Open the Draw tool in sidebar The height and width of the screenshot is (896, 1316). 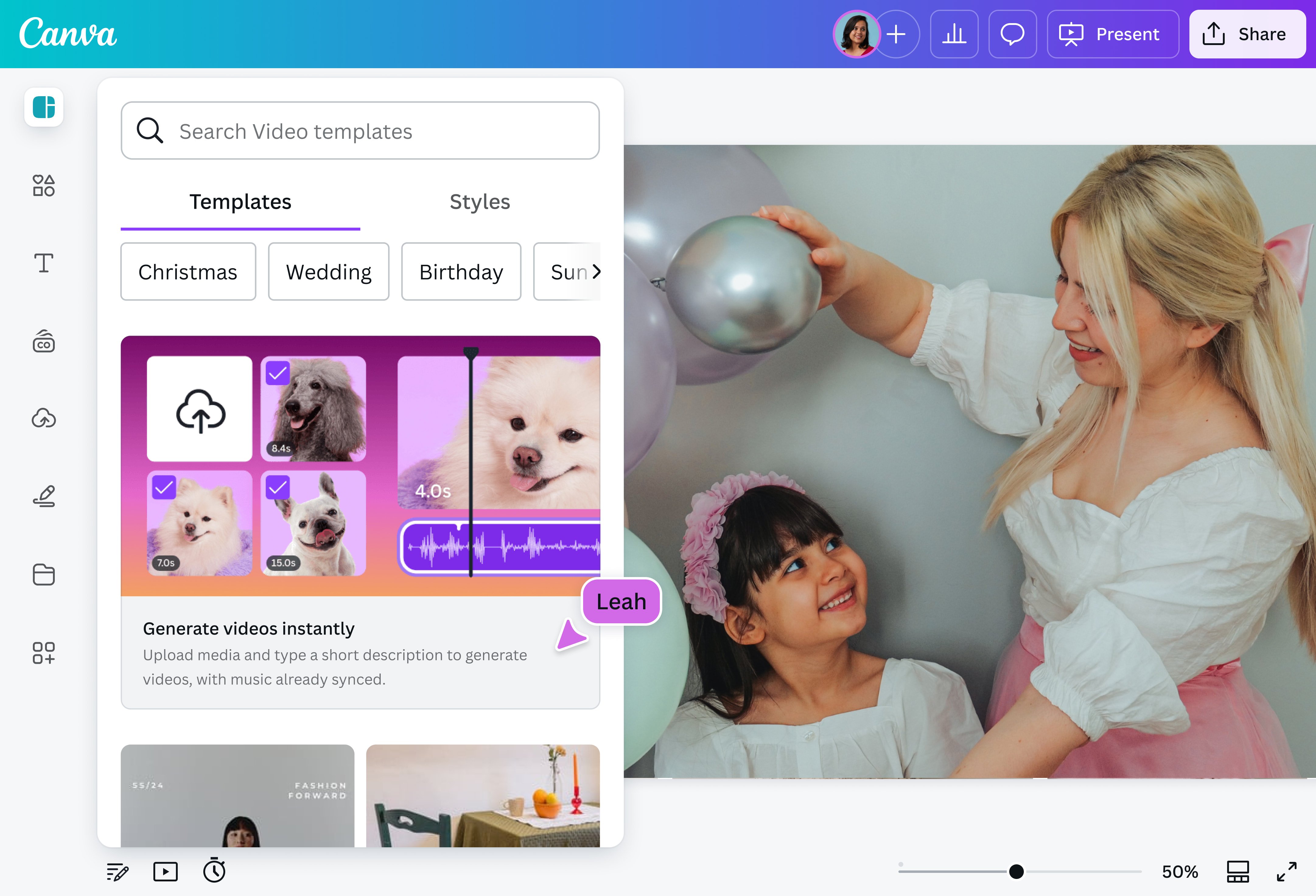[44, 497]
